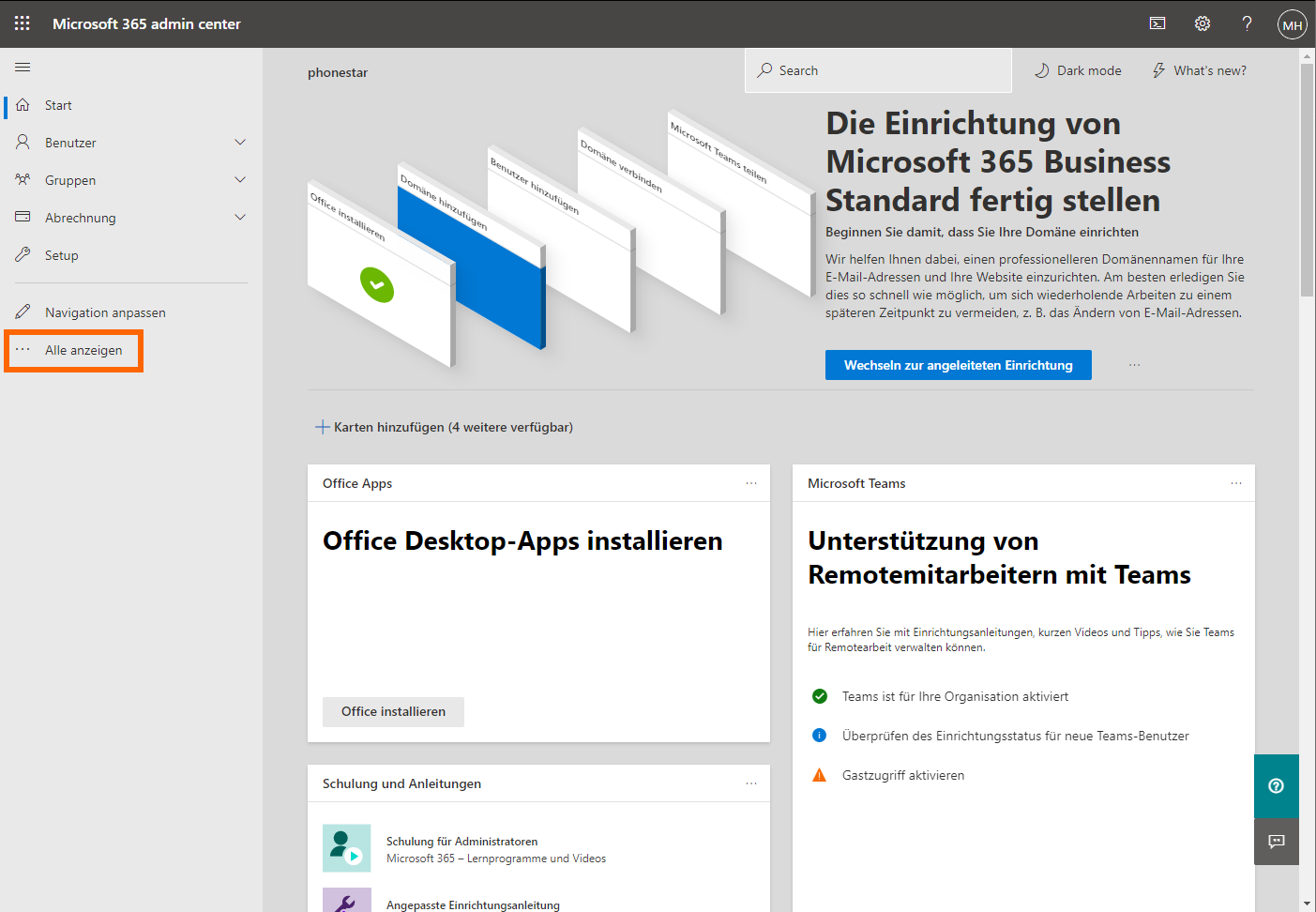Click the phonestar organization name

click(338, 72)
